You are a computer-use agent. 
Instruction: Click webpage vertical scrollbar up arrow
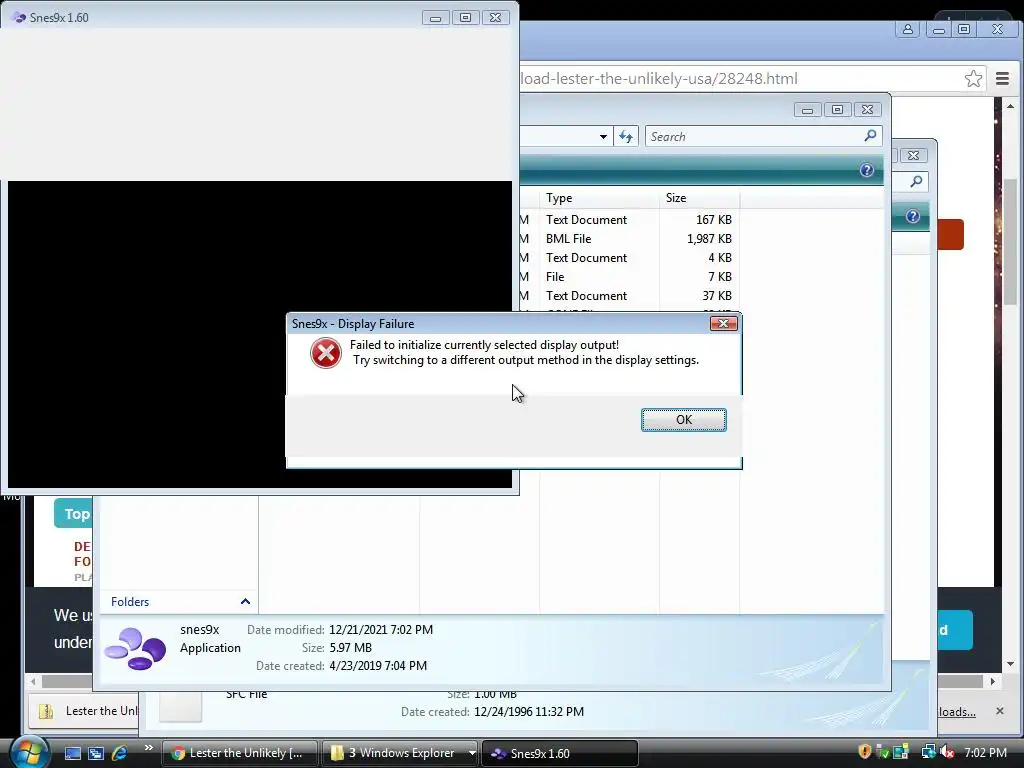pyautogui.click(x=1010, y=106)
